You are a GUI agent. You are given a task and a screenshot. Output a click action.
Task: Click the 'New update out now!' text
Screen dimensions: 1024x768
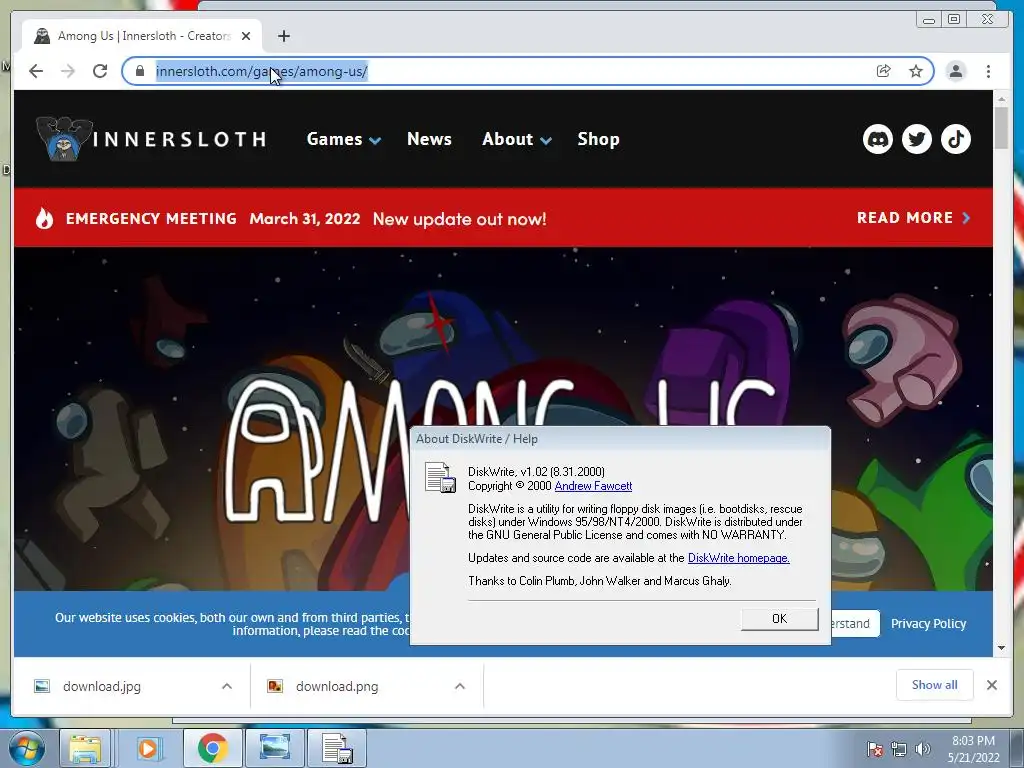459,219
